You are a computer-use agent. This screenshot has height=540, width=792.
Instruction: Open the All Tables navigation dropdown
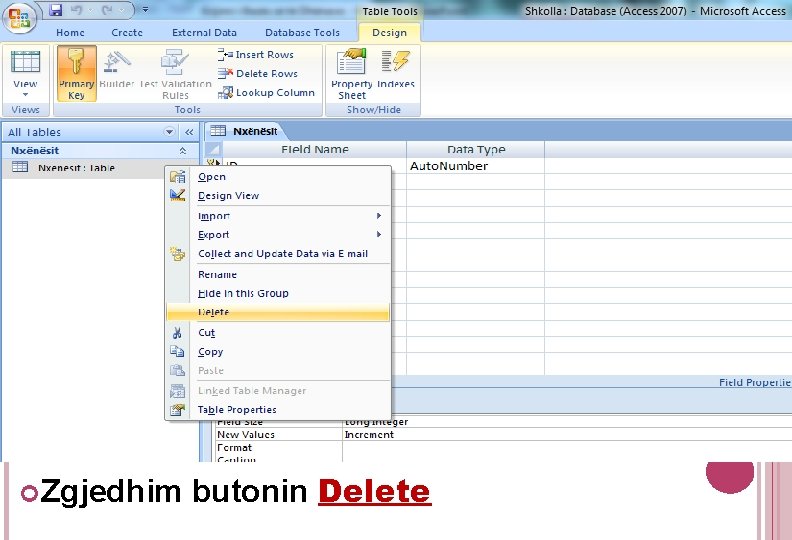point(170,132)
